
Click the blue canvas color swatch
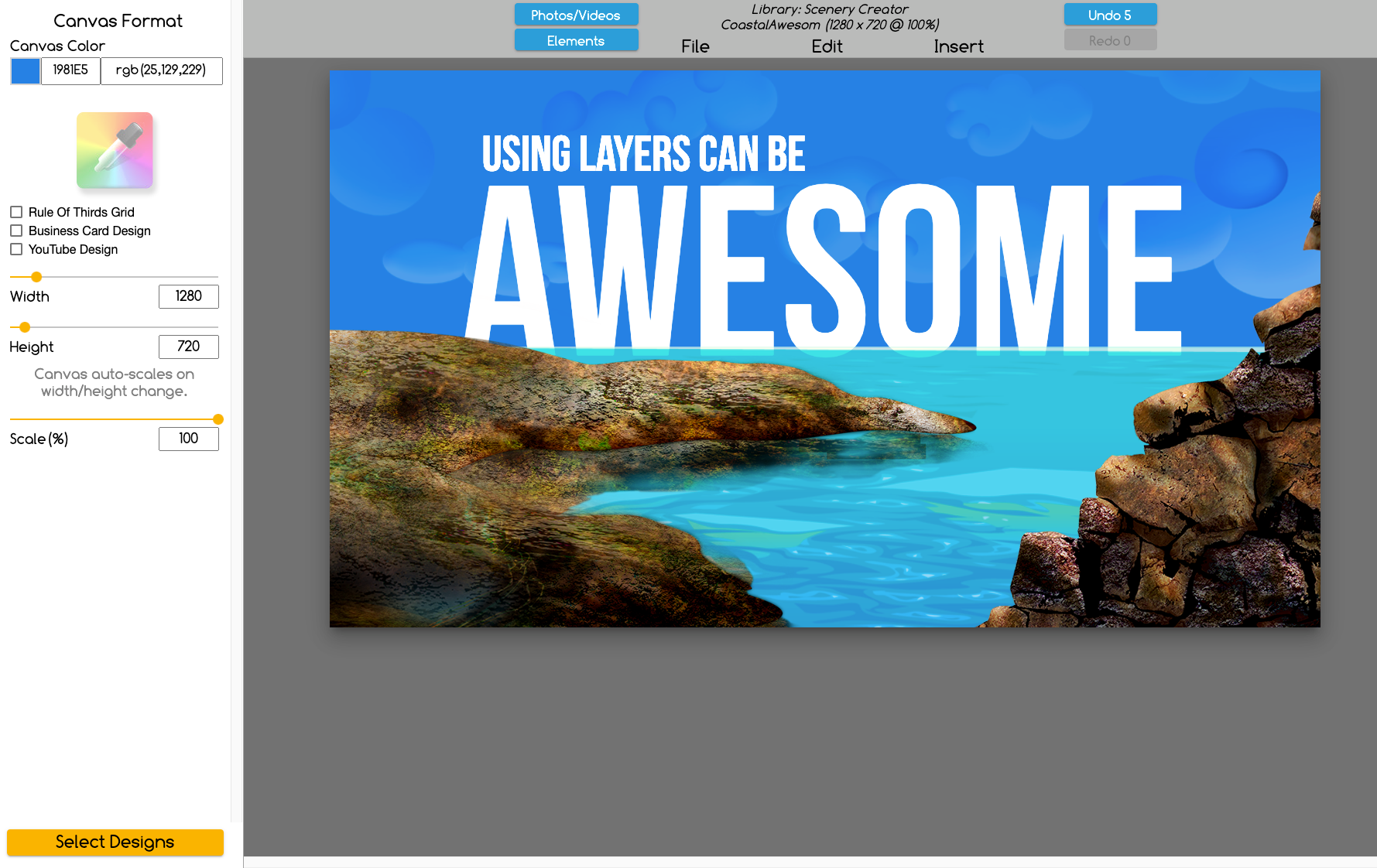coord(26,71)
